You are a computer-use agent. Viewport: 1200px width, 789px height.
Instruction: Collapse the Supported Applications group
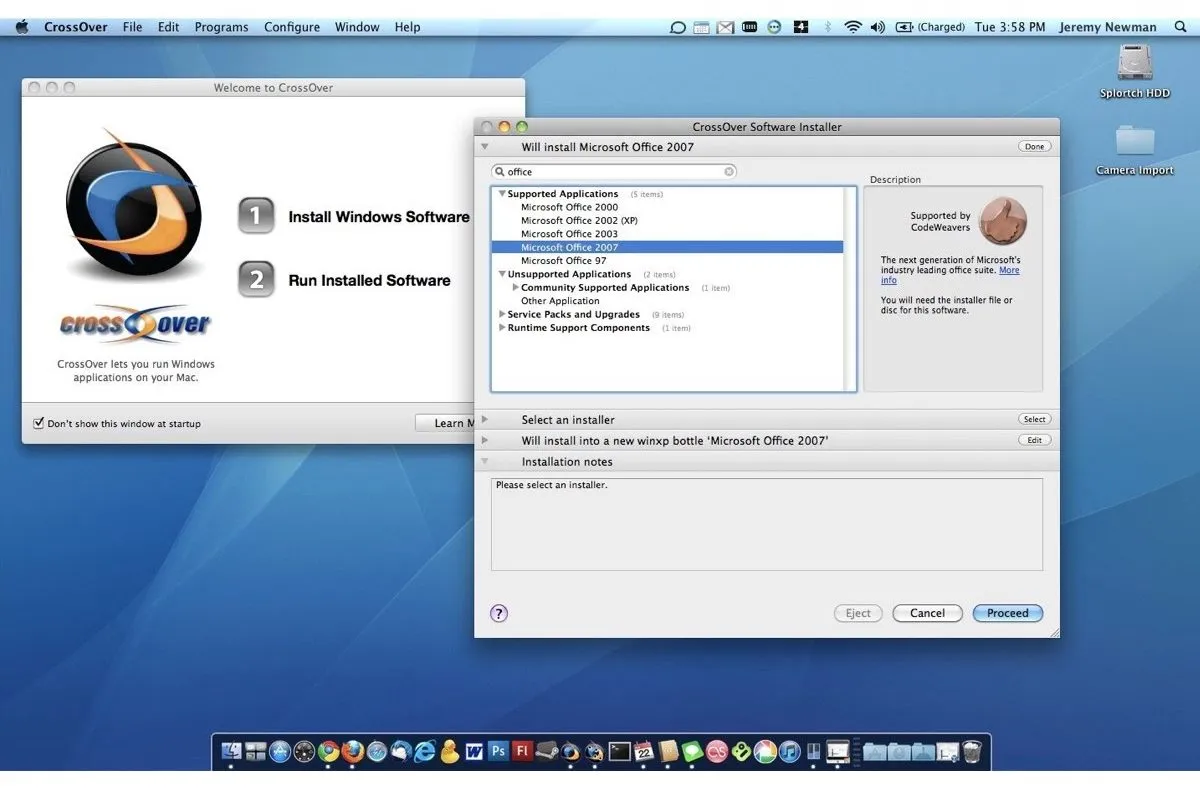(502, 194)
